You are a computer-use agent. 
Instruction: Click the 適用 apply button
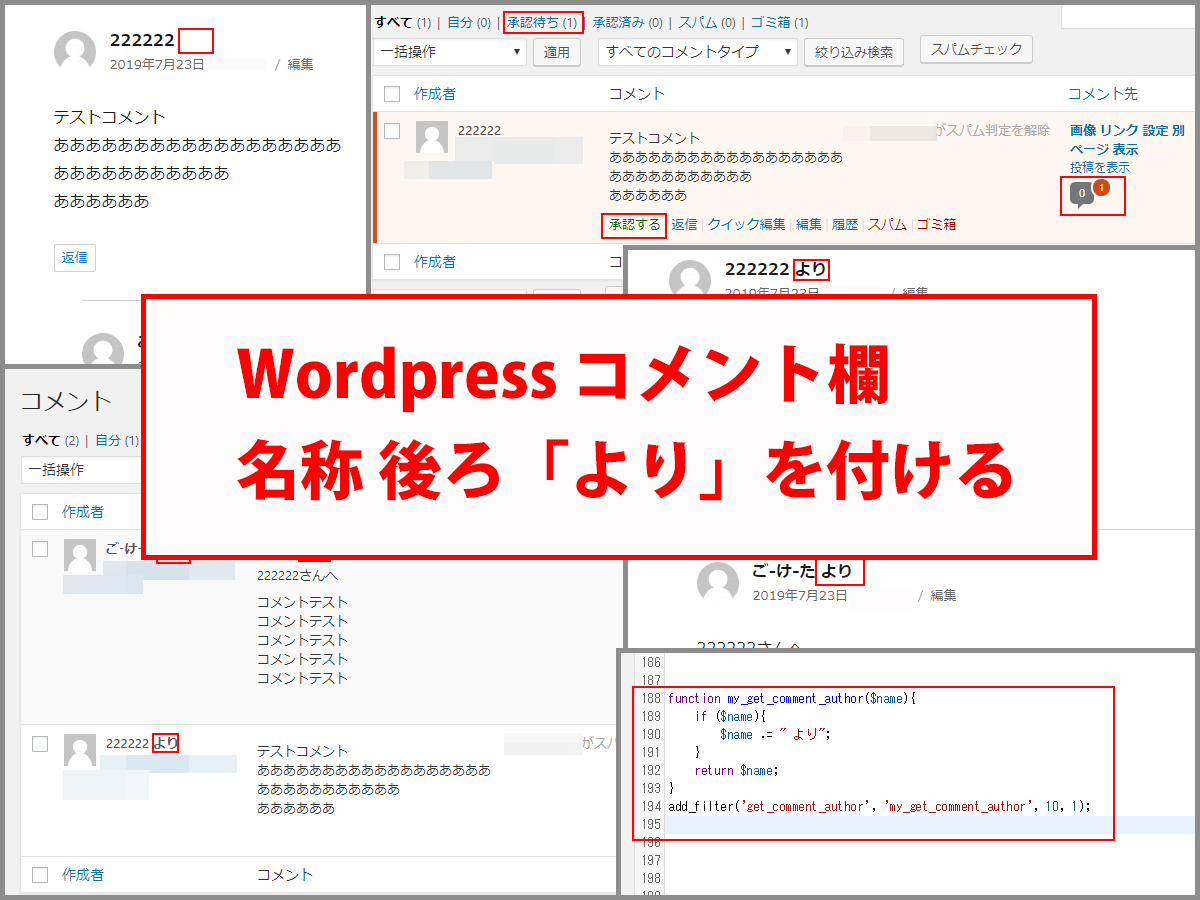click(x=557, y=52)
